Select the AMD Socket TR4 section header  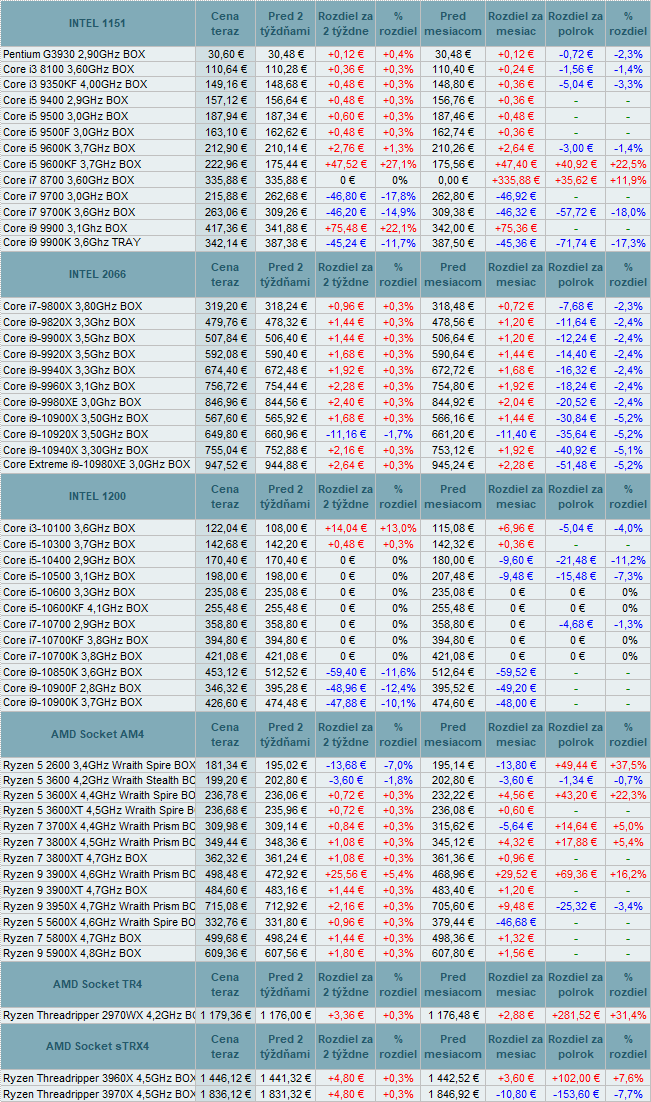[97, 984]
